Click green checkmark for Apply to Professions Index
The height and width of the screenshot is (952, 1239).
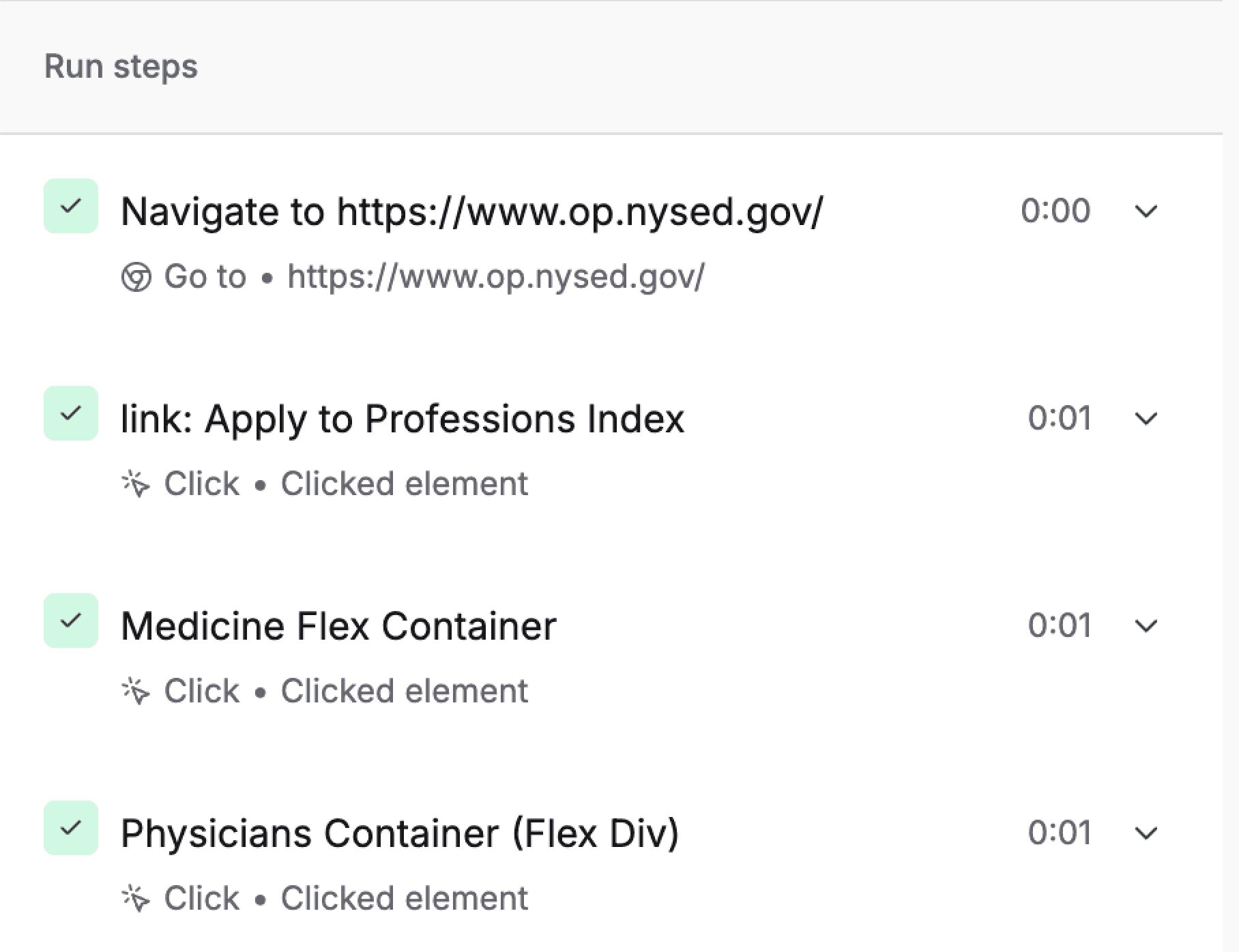(x=71, y=413)
